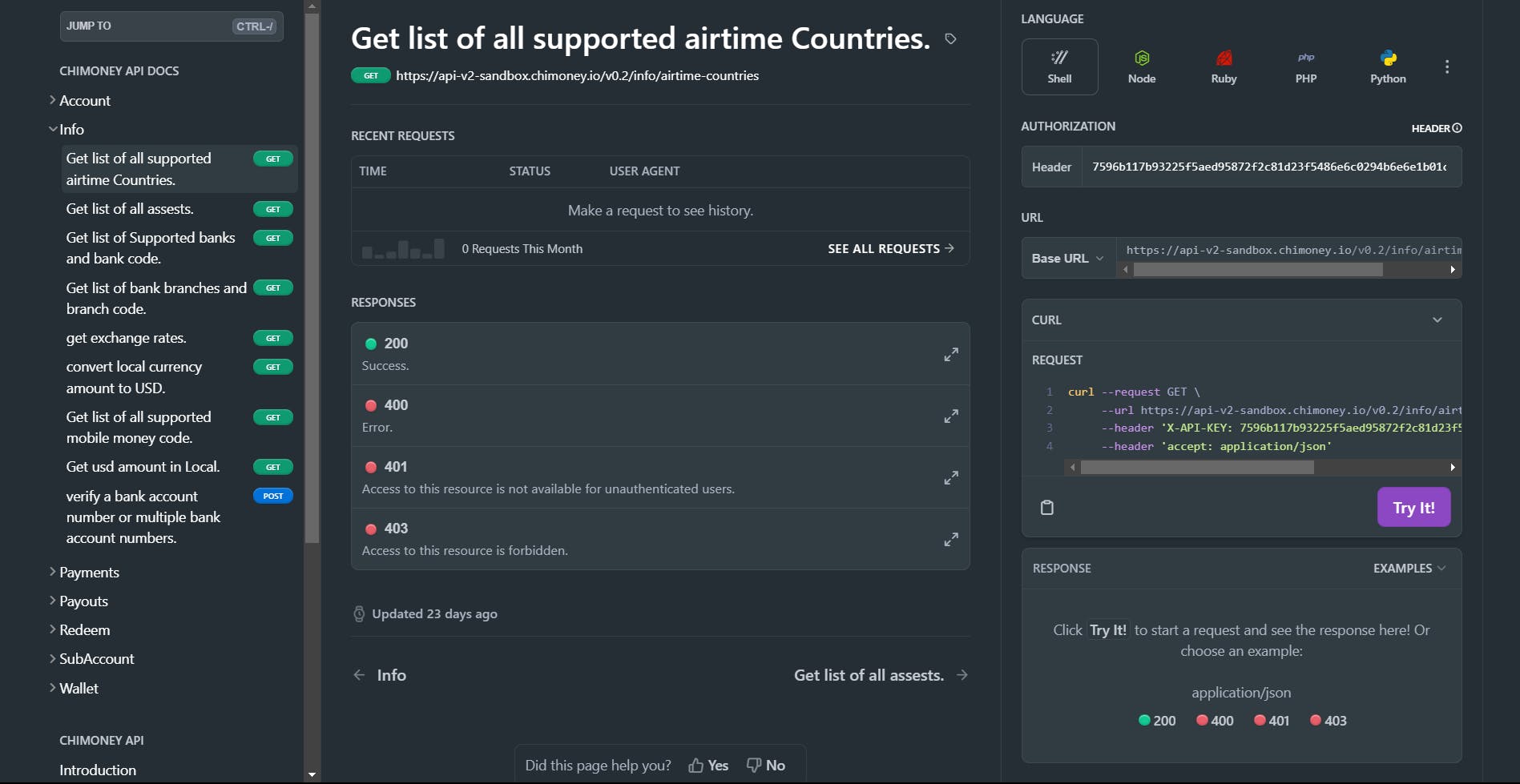This screenshot has width=1520, height=784.
Task: Click the endpoint URL text under title
Action: click(577, 75)
